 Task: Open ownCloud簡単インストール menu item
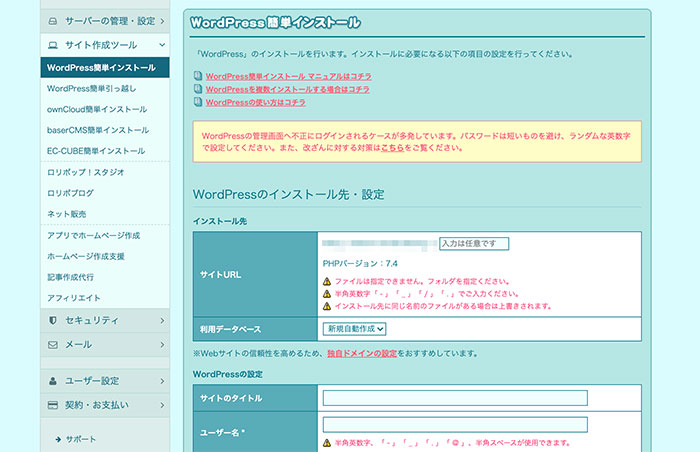97,109
